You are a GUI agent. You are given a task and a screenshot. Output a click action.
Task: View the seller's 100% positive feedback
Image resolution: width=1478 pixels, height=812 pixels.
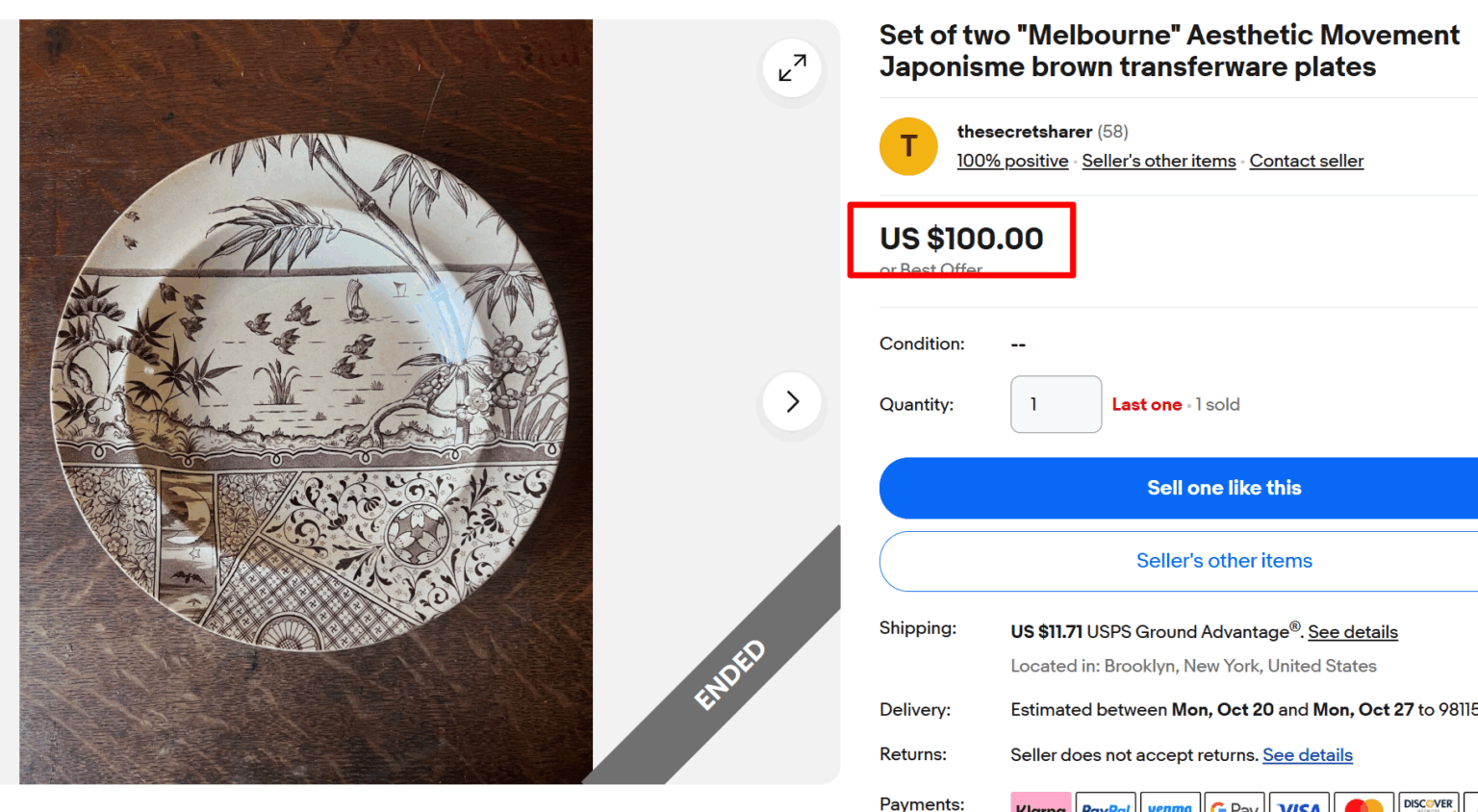tap(1012, 161)
